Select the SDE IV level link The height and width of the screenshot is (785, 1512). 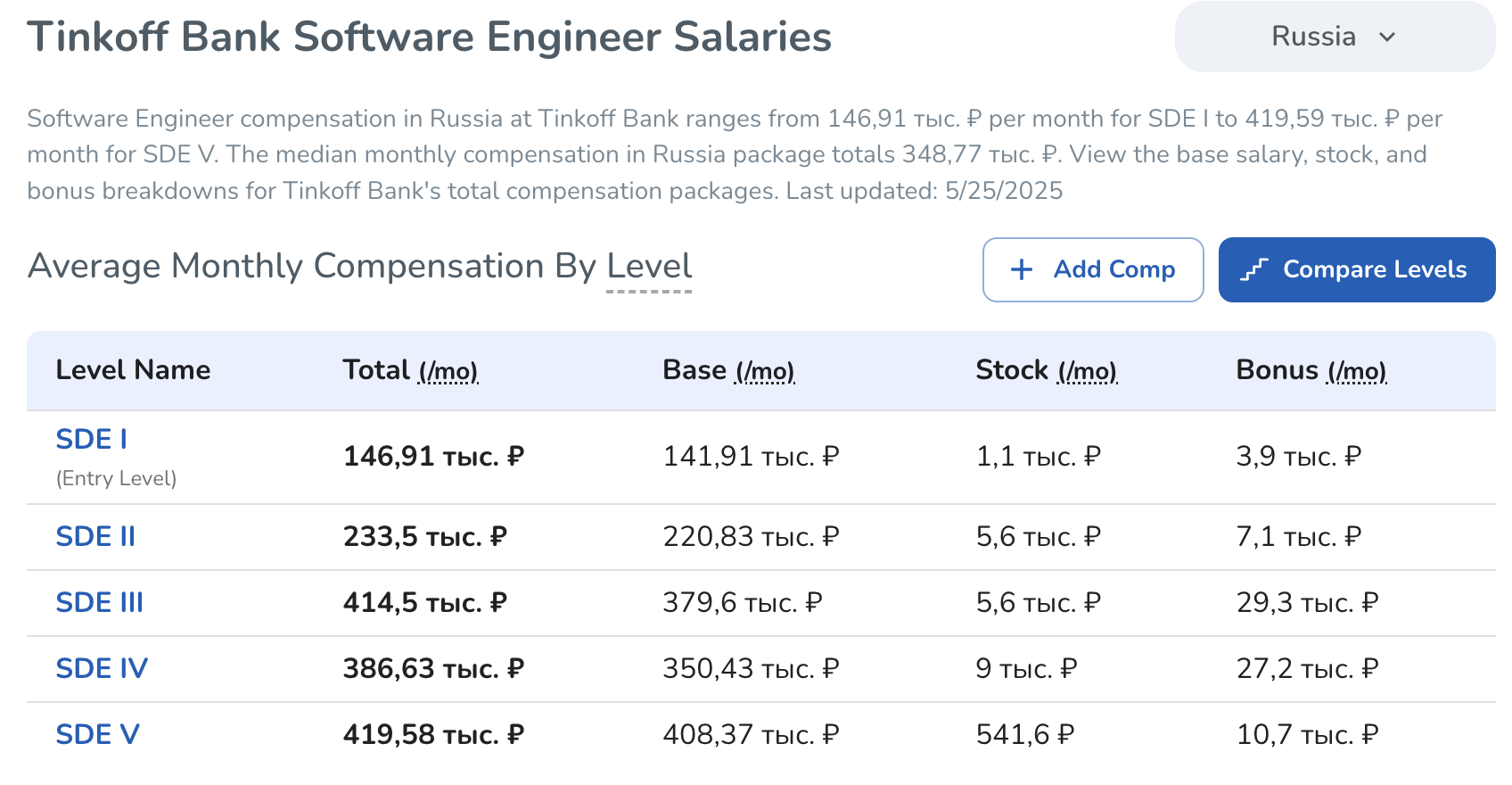(x=102, y=669)
